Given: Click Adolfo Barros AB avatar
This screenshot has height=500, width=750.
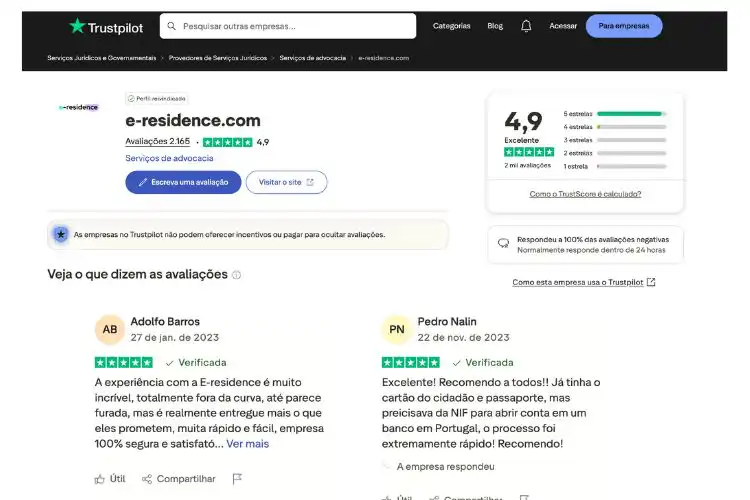Looking at the screenshot, I should tap(110, 329).
